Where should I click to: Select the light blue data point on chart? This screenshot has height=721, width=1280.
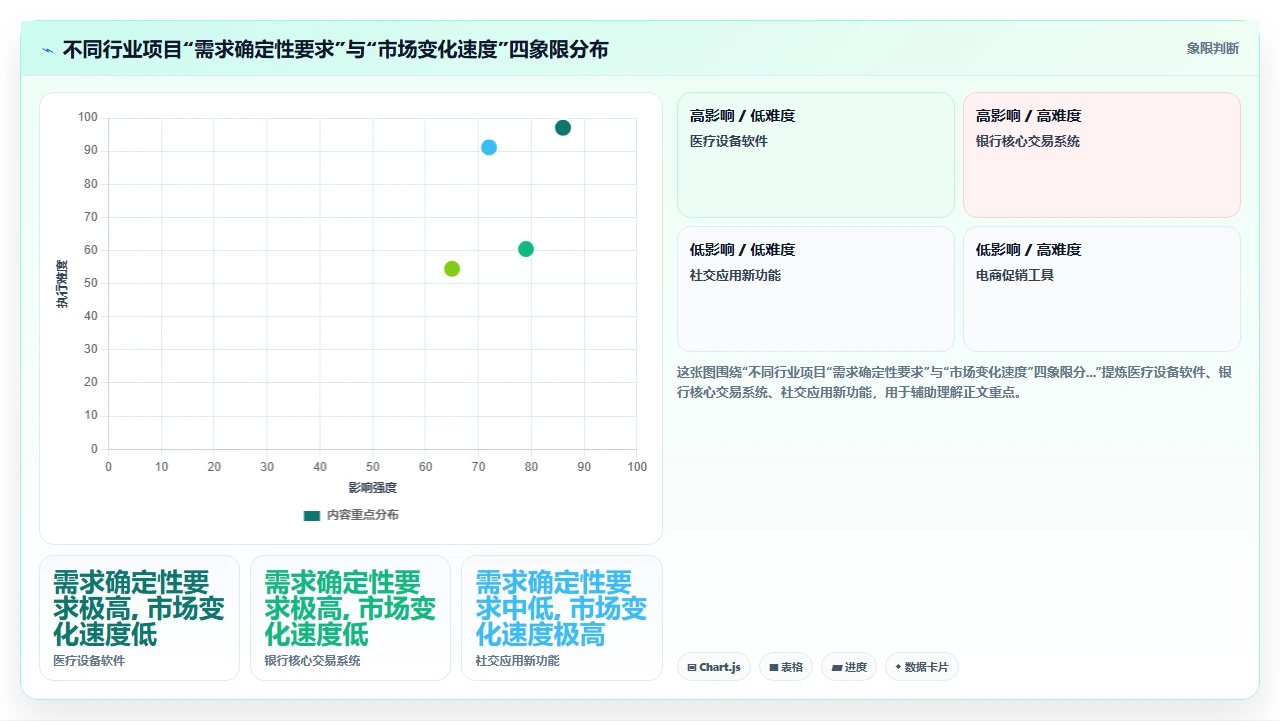(489, 148)
